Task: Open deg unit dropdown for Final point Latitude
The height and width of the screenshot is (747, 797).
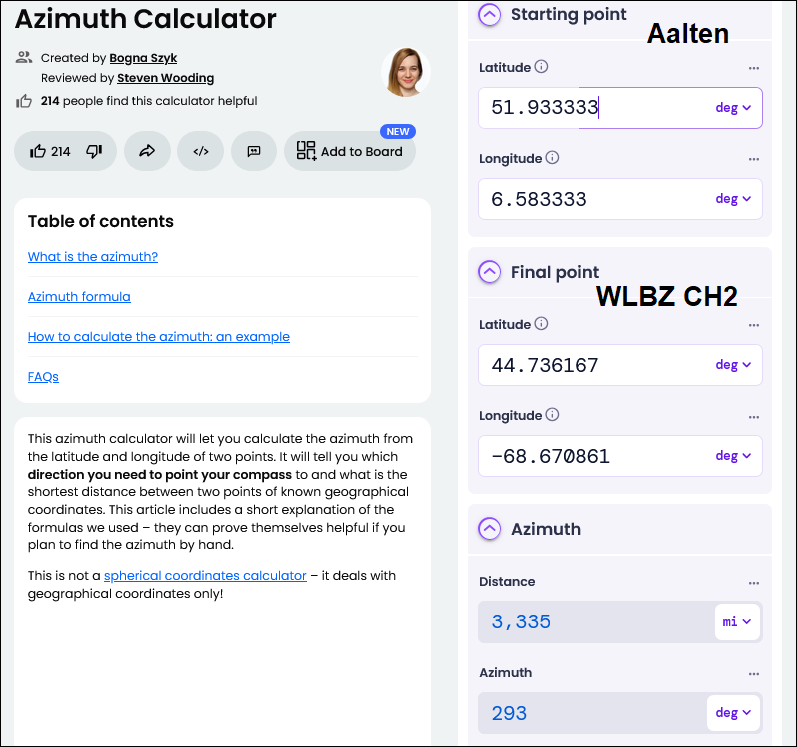Action: (x=733, y=364)
